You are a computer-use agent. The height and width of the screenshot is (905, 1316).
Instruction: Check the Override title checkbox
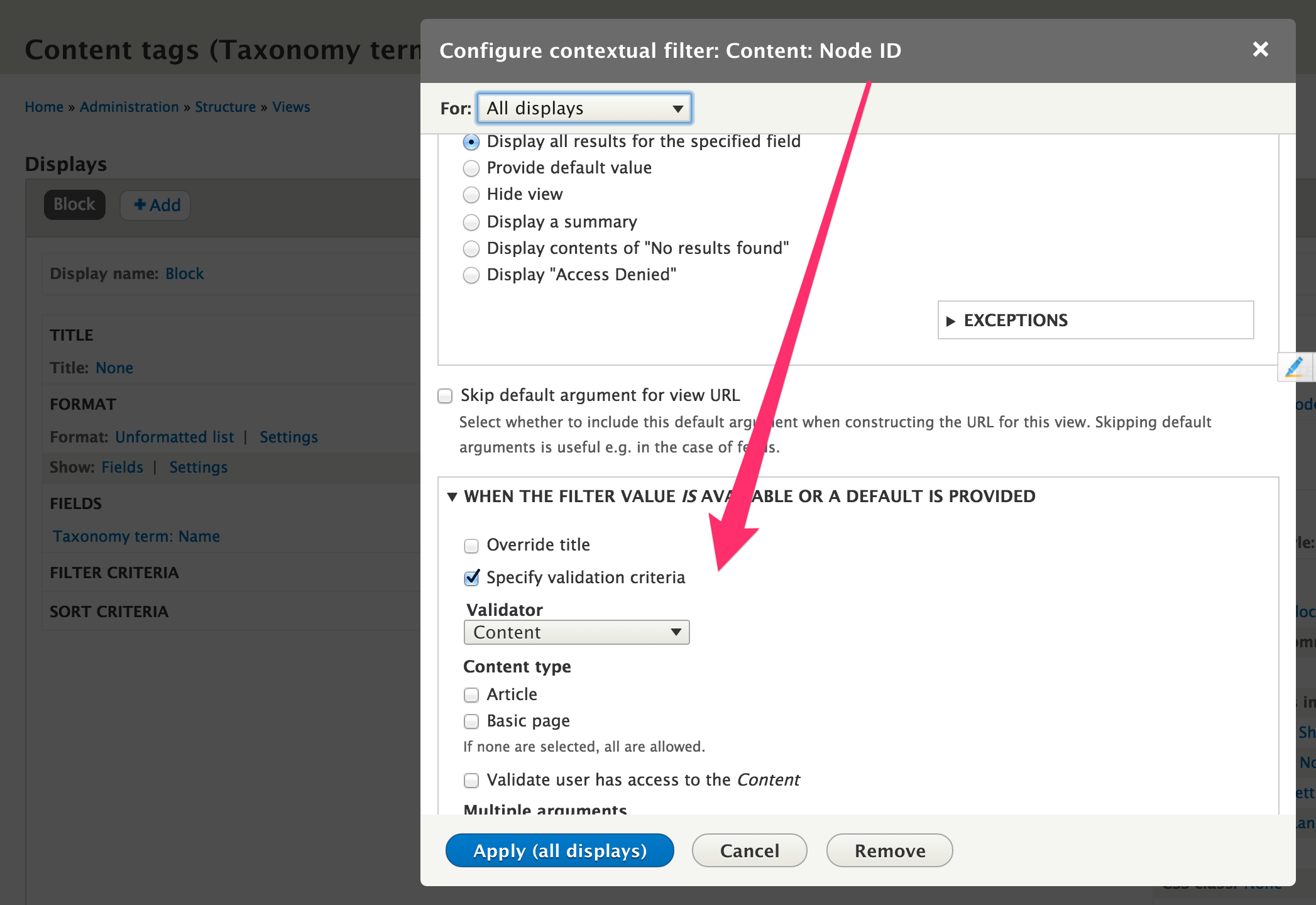click(x=471, y=546)
